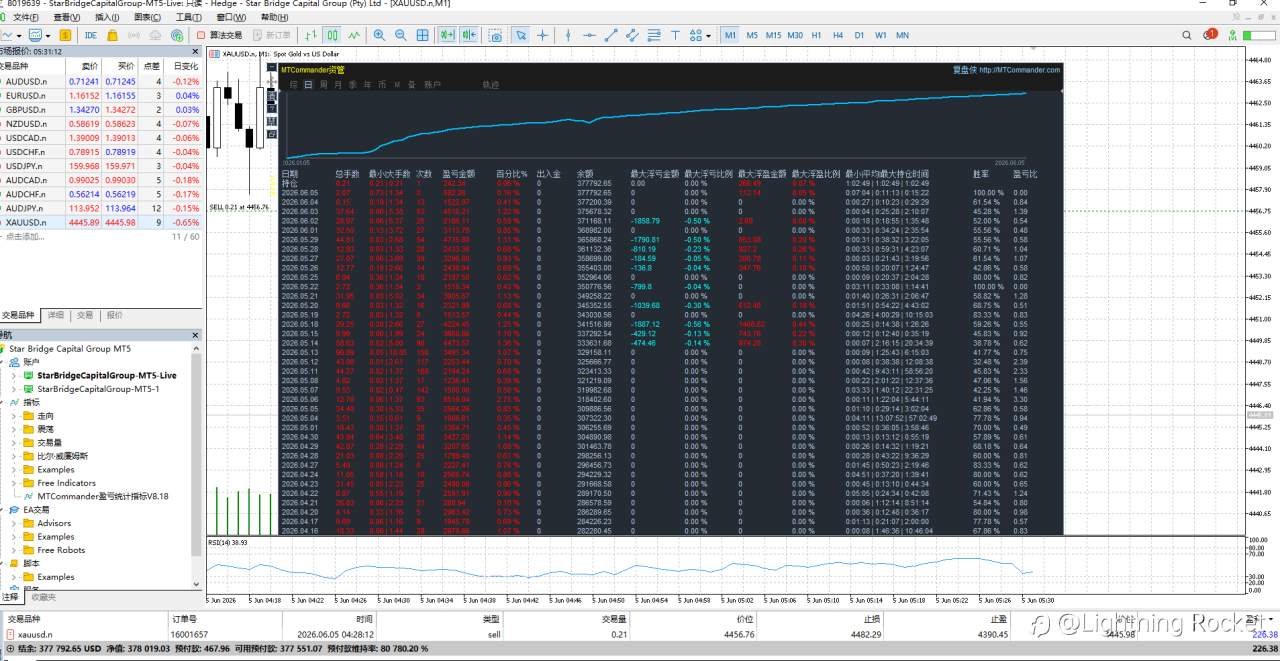
Task: Open the http://MTCommander.com link
Action: coord(1020,70)
